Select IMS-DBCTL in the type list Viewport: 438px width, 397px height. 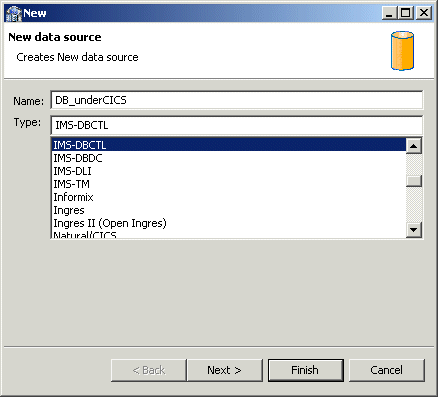pos(229,145)
